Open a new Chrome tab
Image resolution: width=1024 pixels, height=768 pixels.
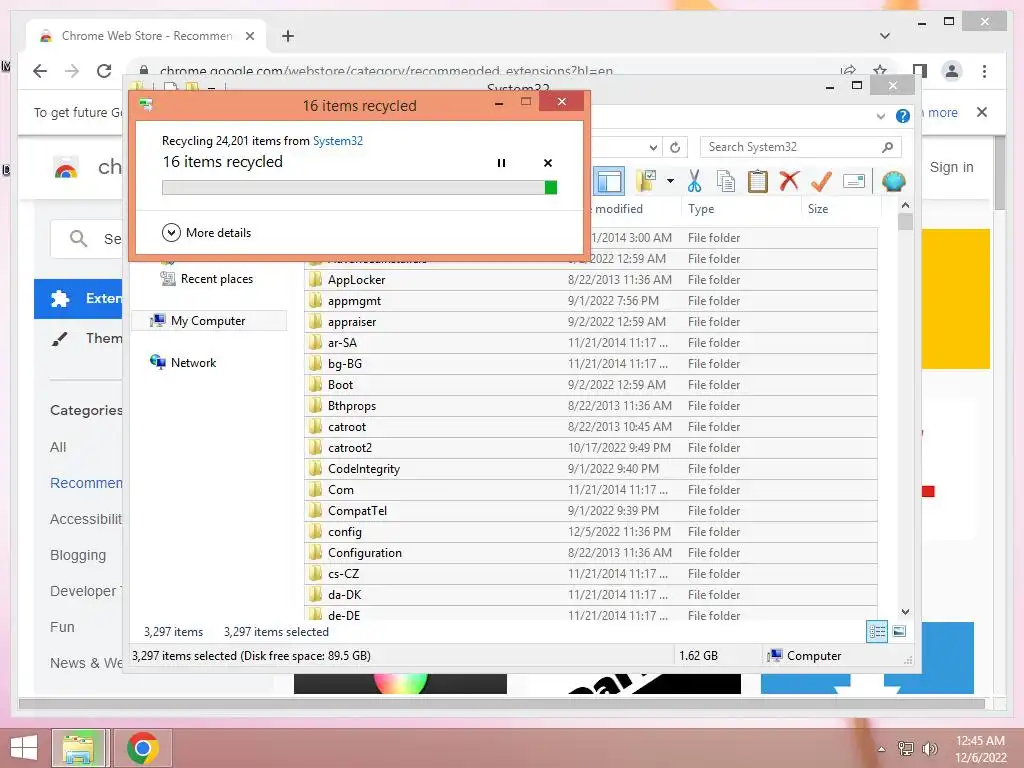288,36
